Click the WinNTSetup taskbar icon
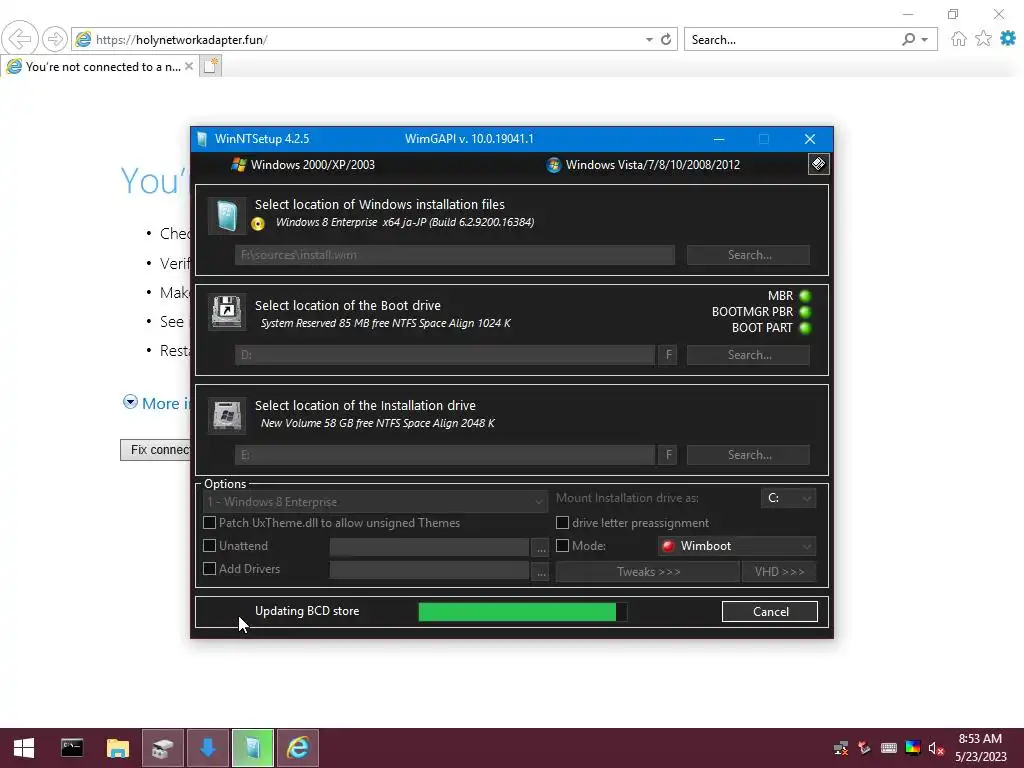This screenshot has width=1024, height=768. pos(253,748)
